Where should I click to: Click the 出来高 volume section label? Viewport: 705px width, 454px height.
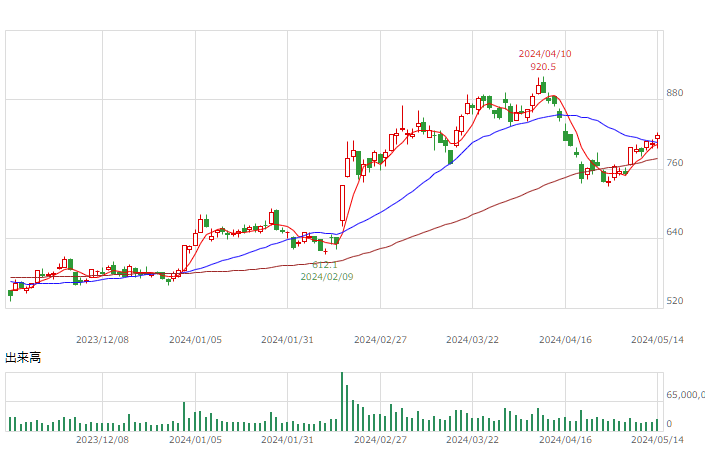point(23,358)
